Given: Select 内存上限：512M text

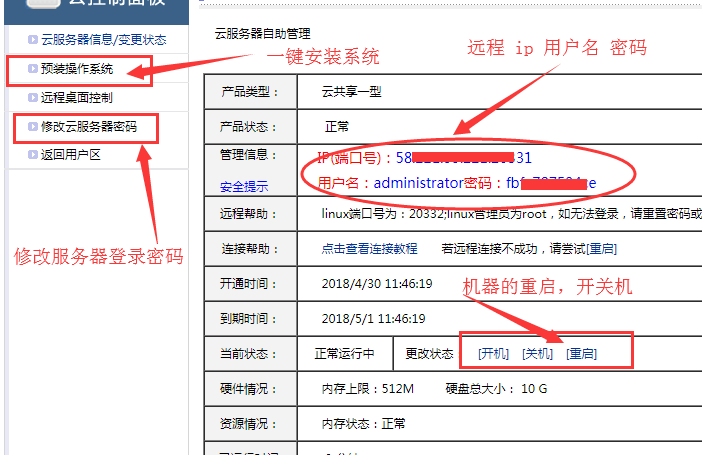Looking at the screenshot, I should 368,389.
